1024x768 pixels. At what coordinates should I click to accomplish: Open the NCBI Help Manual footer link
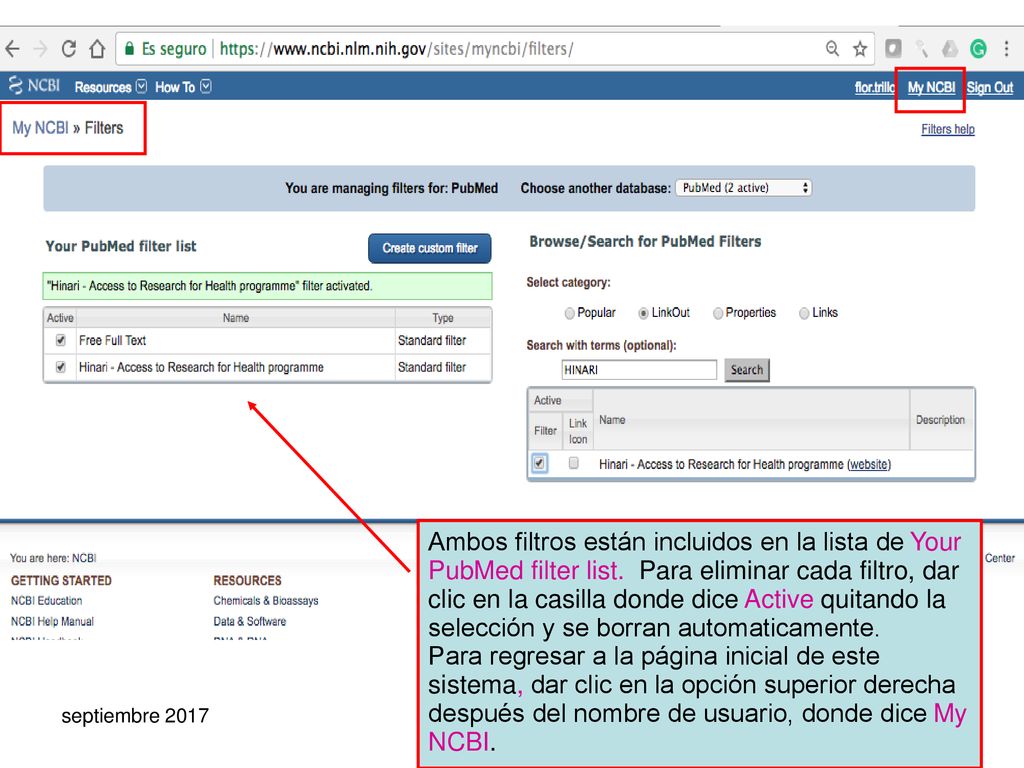tap(52, 622)
